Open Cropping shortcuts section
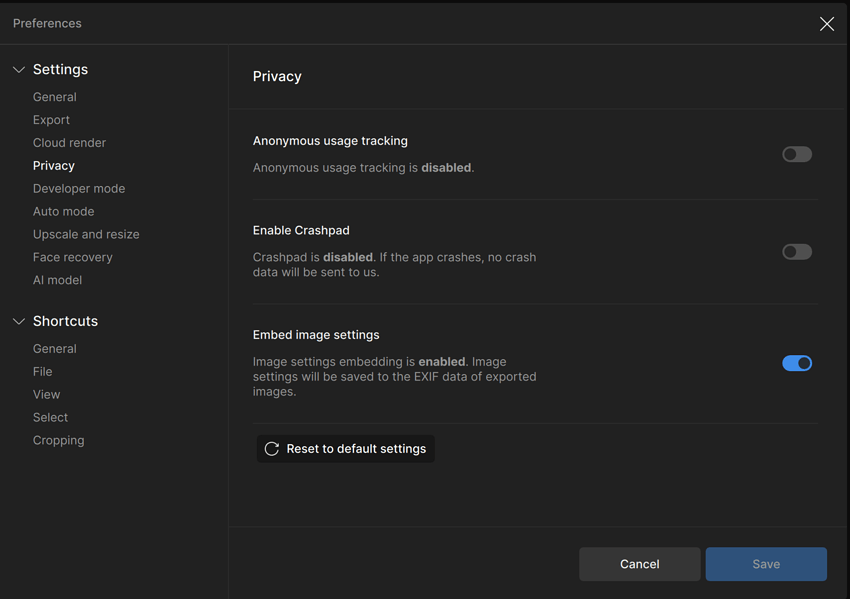Image resolution: width=850 pixels, height=599 pixels. [x=58, y=440]
